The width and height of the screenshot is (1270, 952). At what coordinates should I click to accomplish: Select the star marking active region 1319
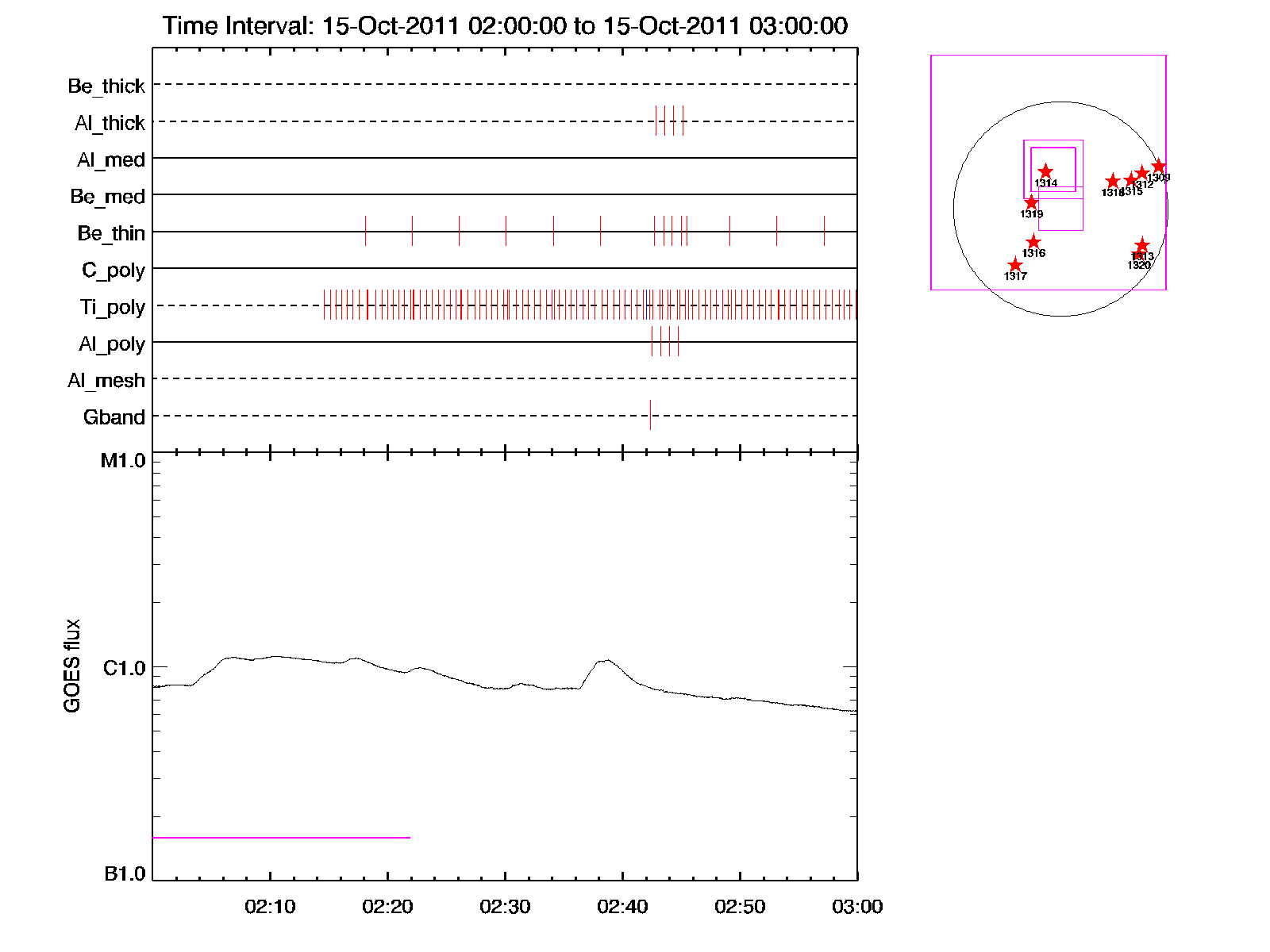(1031, 202)
